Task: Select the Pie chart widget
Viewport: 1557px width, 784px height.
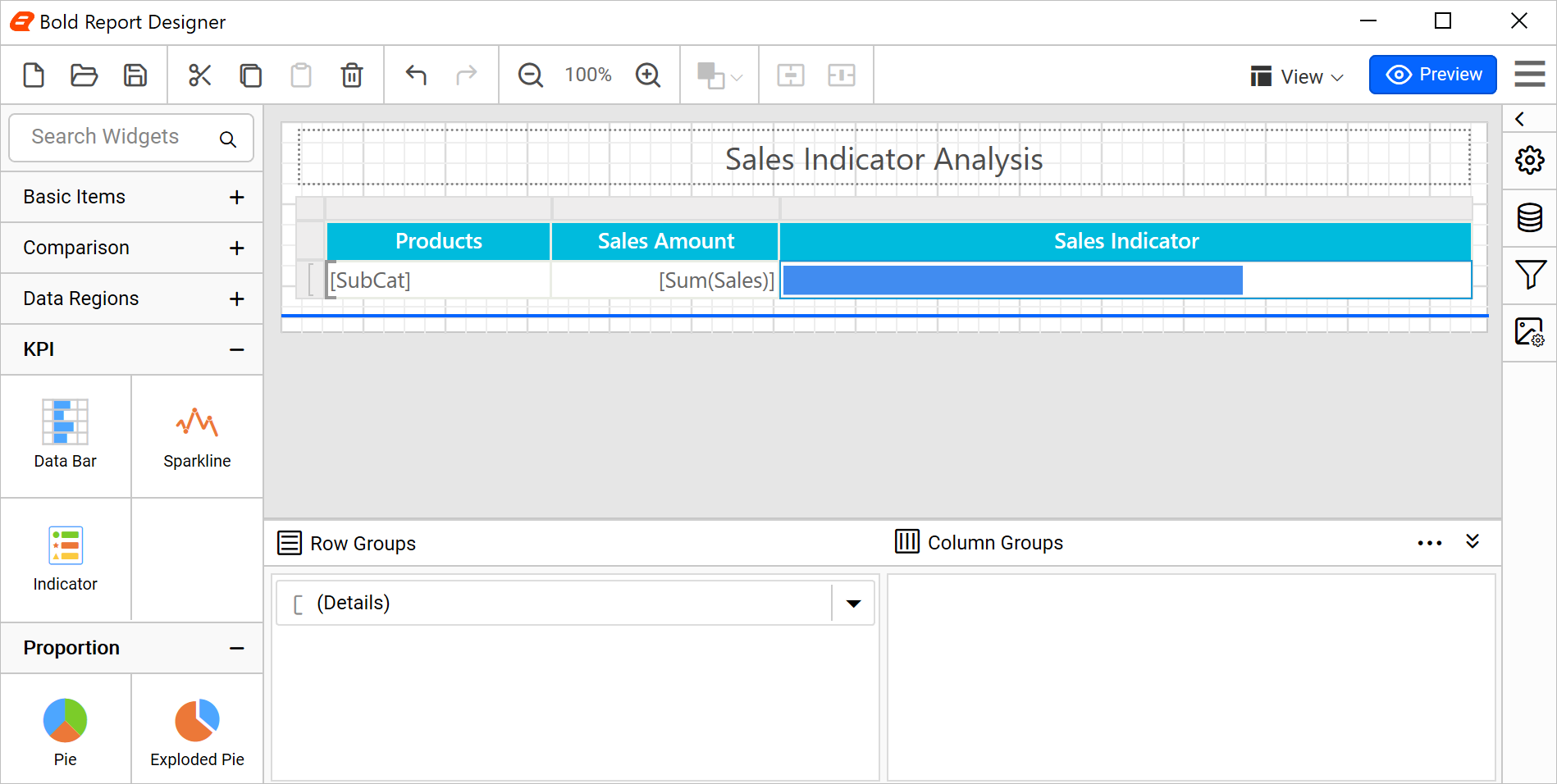Action: point(66,728)
